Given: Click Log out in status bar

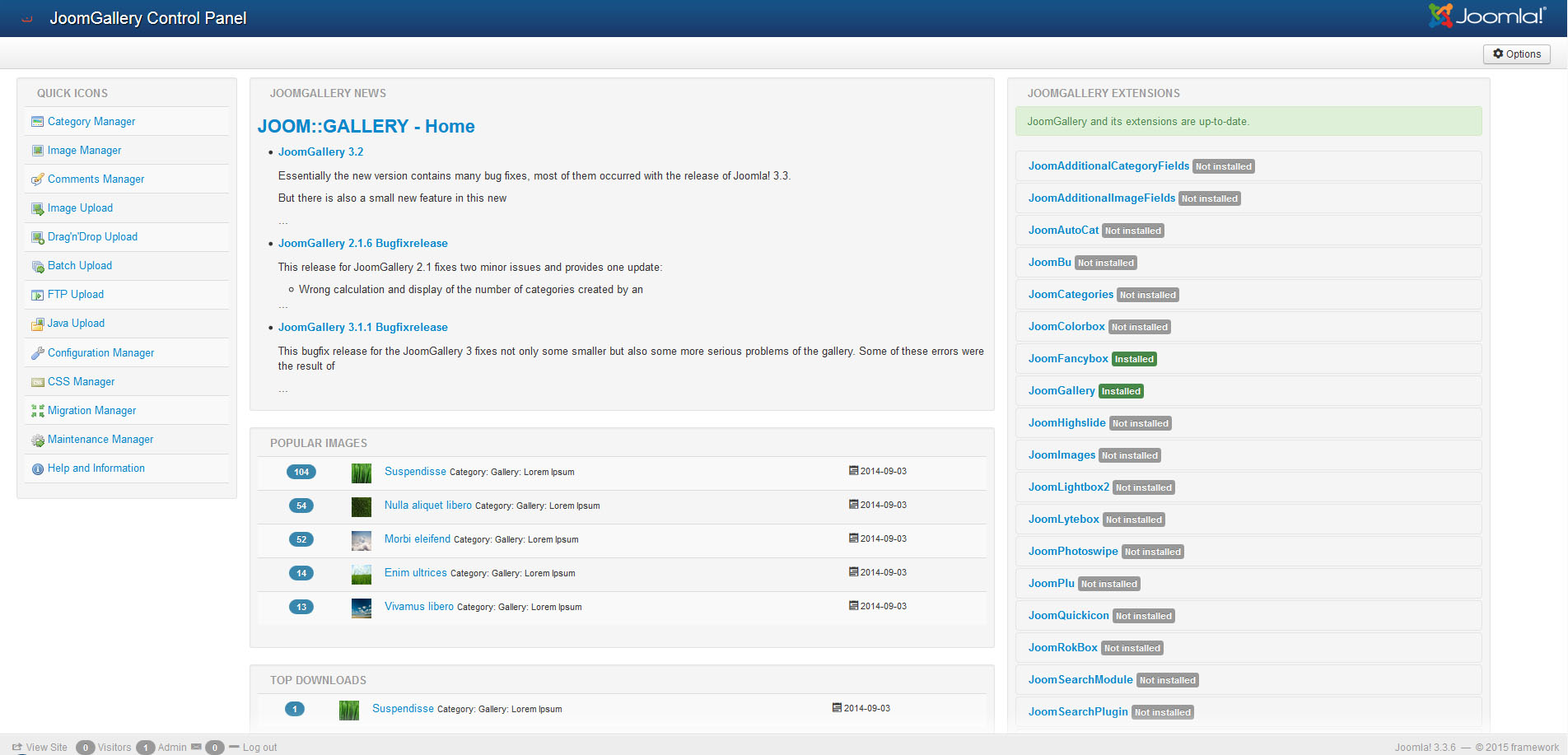Looking at the screenshot, I should 254,747.
